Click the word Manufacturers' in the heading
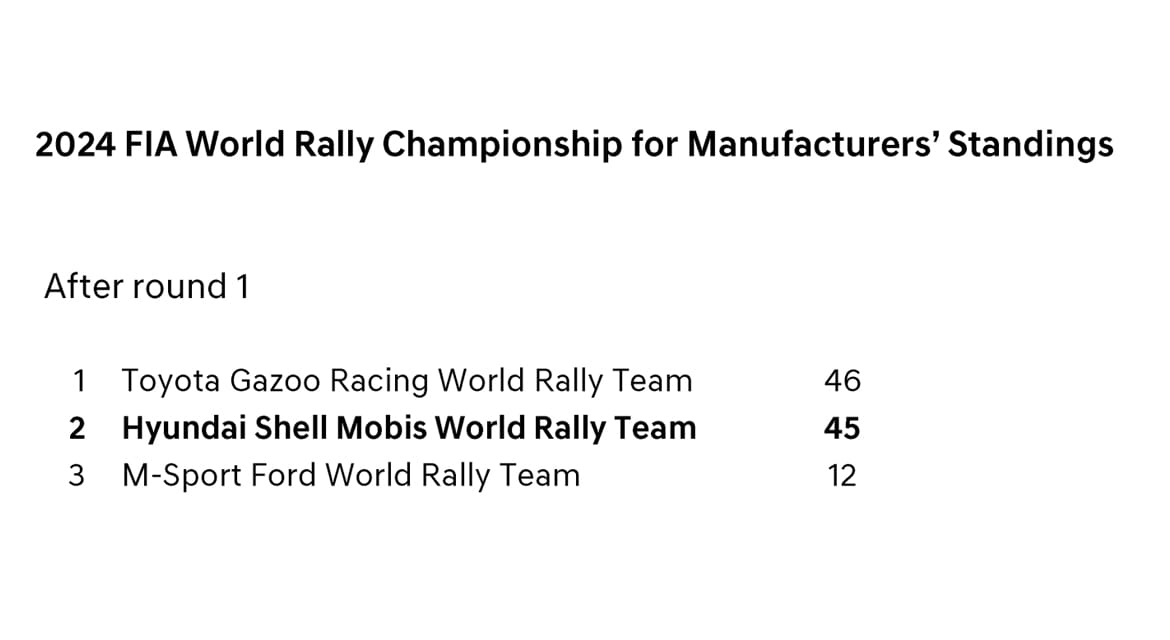The height and width of the screenshot is (640, 1170). pyautogui.click(x=813, y=145)
